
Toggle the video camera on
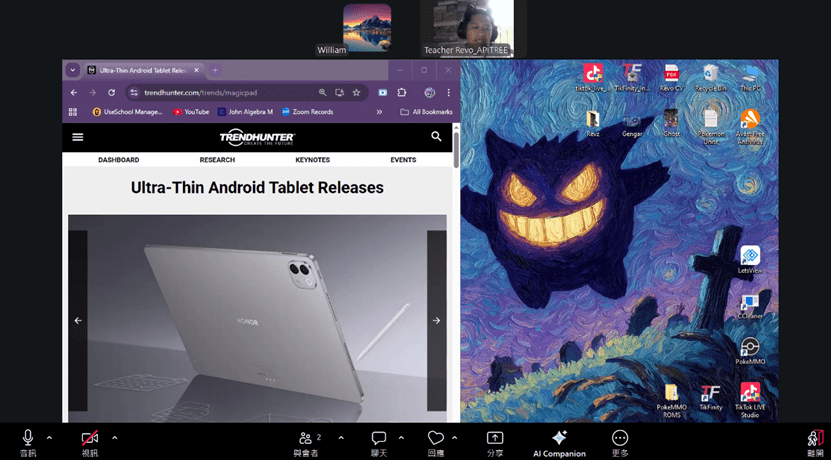click(x=90, y=438)
